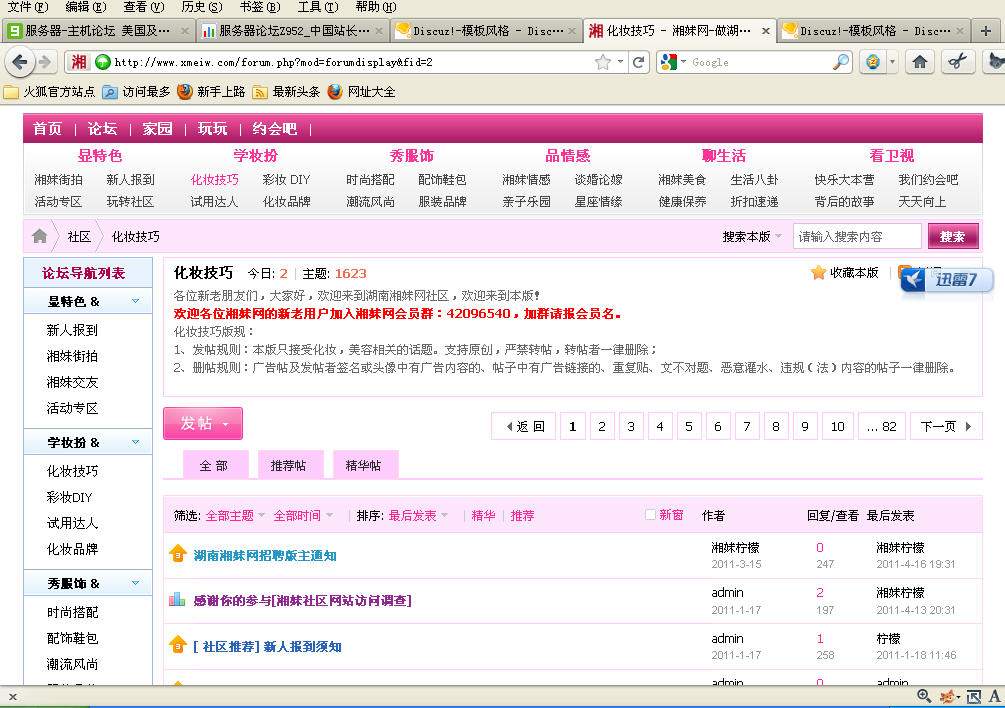The image size is (1005, 708).
Task: Select the 精华帖 tab
Action: point(363,465)
